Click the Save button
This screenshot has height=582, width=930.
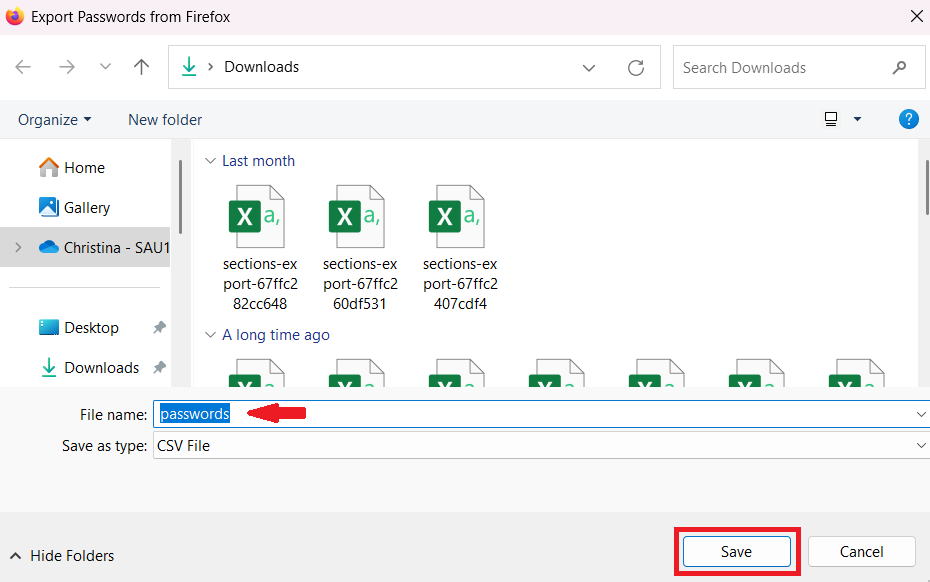point(737,552)
